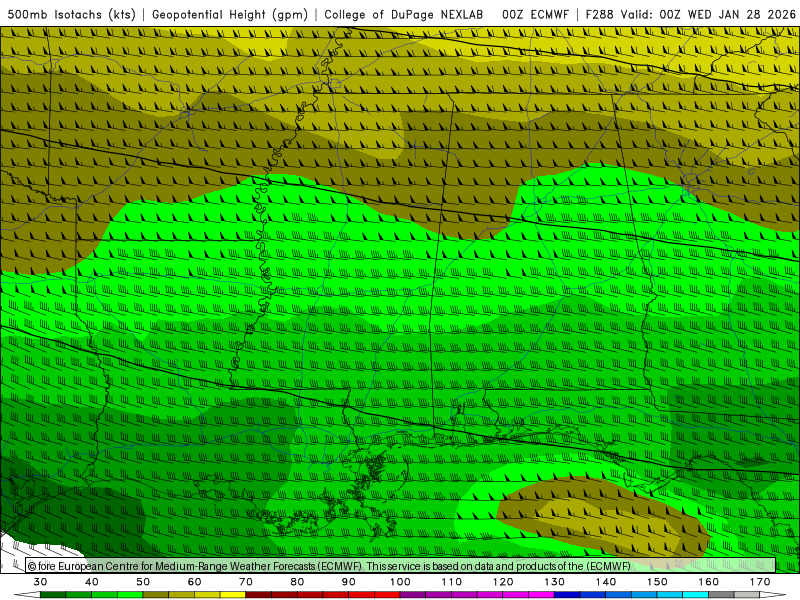Click the 'College of DuPage NEXLAB' label
Image resolution: width=800 pixels, height=600 pixels.
[x=403, y=15]
